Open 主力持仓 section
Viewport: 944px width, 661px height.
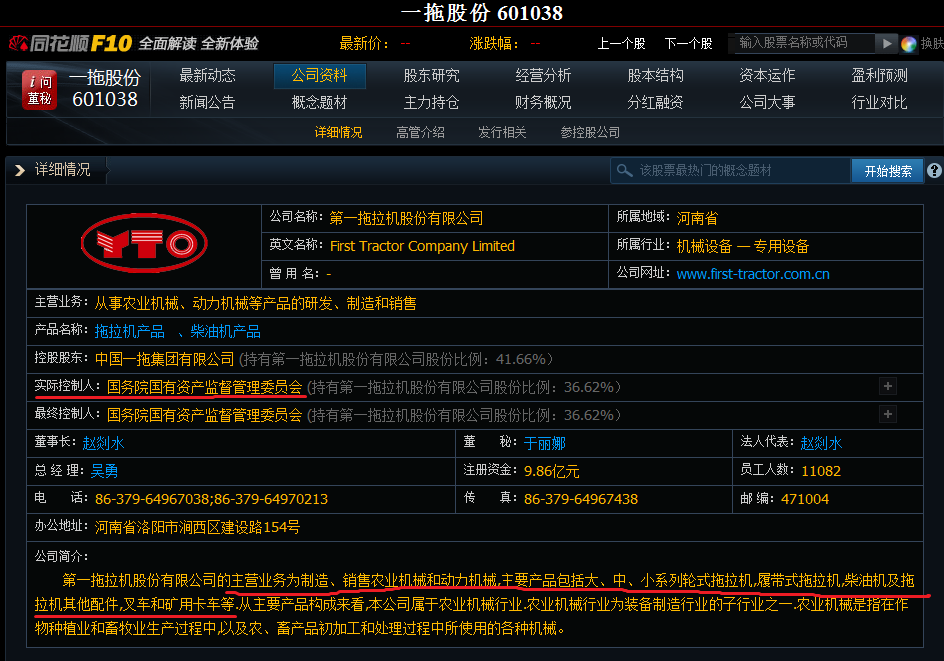(x=431, y=102)
